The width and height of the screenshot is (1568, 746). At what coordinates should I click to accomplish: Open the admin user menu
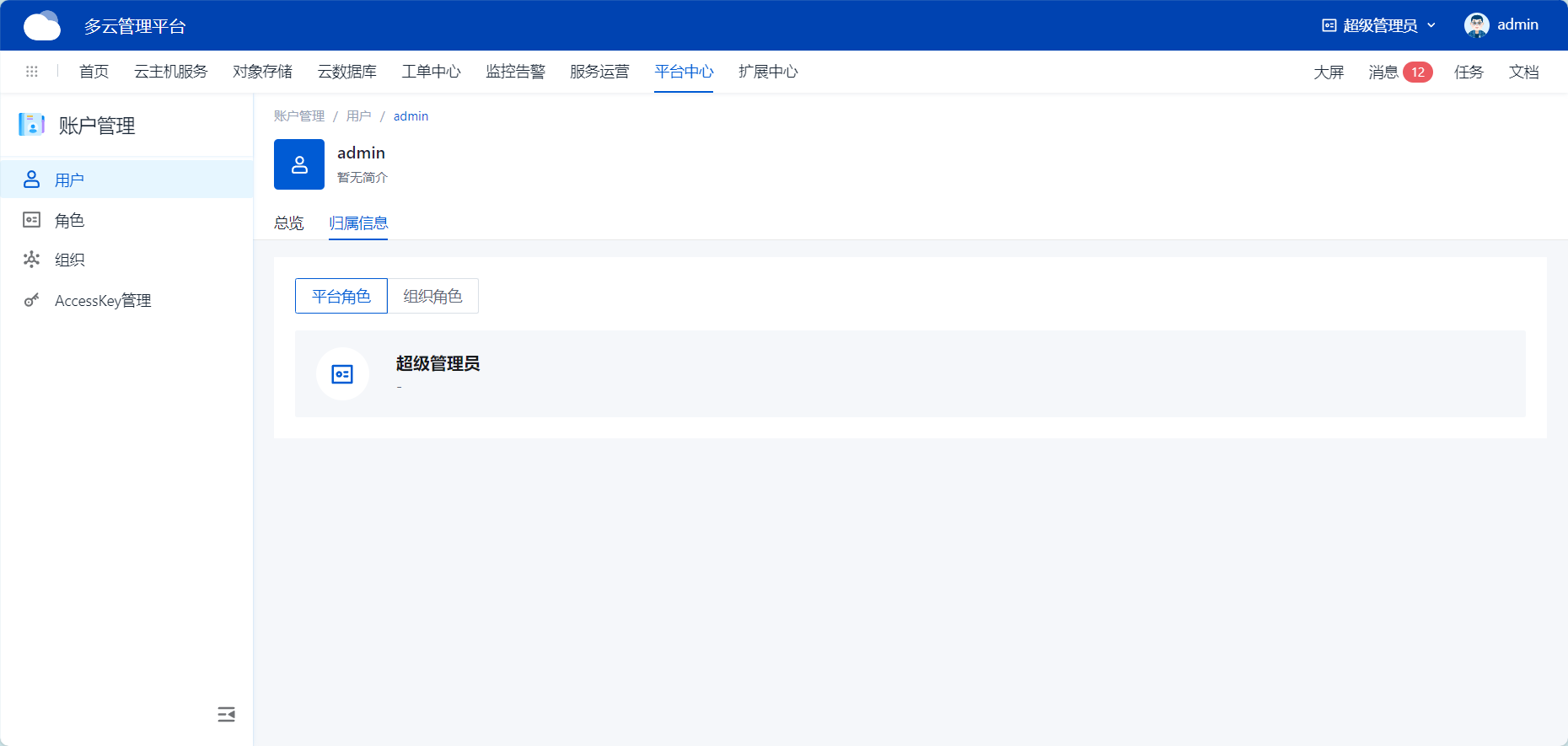click(1517, 25)
